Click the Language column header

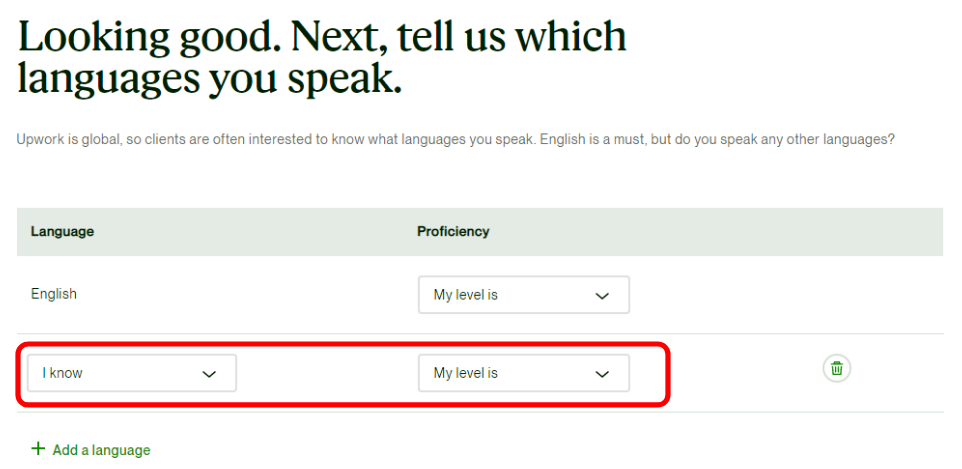pyautogui.click(x=62, y=231)
